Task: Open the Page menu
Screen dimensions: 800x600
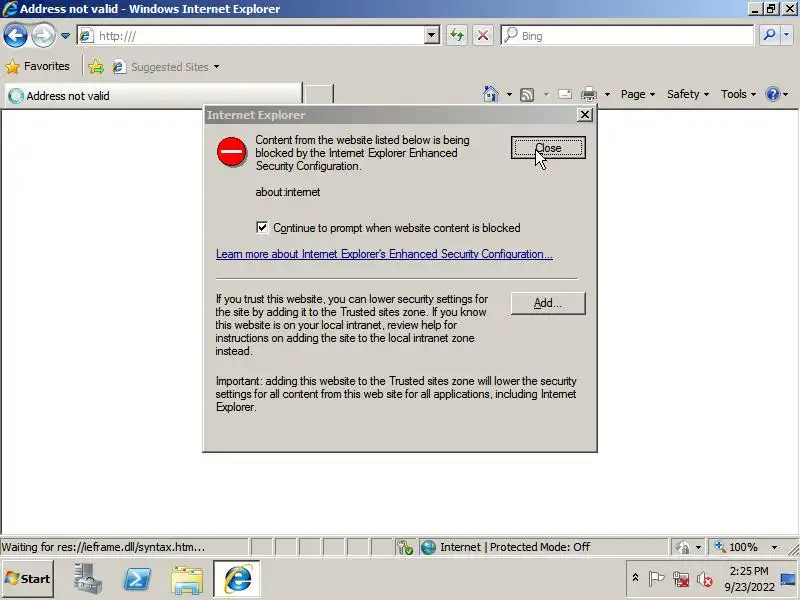Action: [x=638, y=94]
